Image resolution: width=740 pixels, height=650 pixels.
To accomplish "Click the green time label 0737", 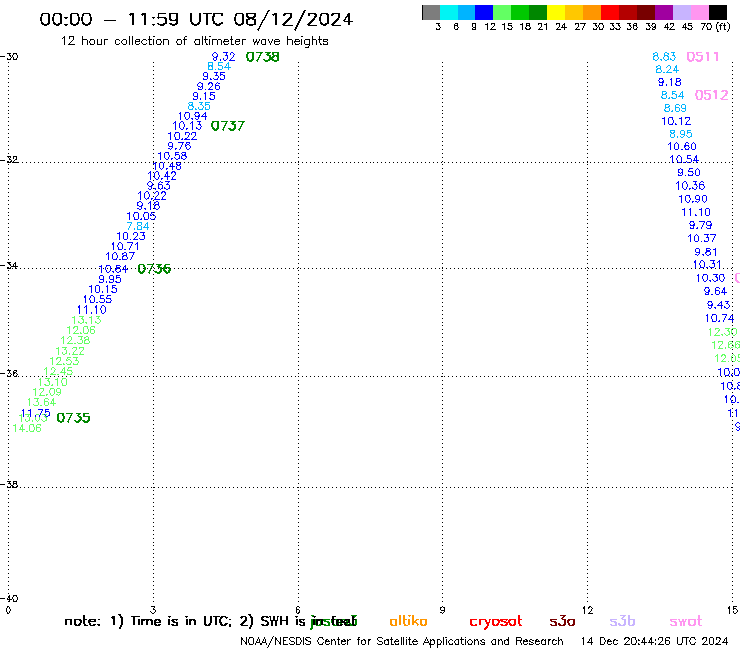I will 227,126.
